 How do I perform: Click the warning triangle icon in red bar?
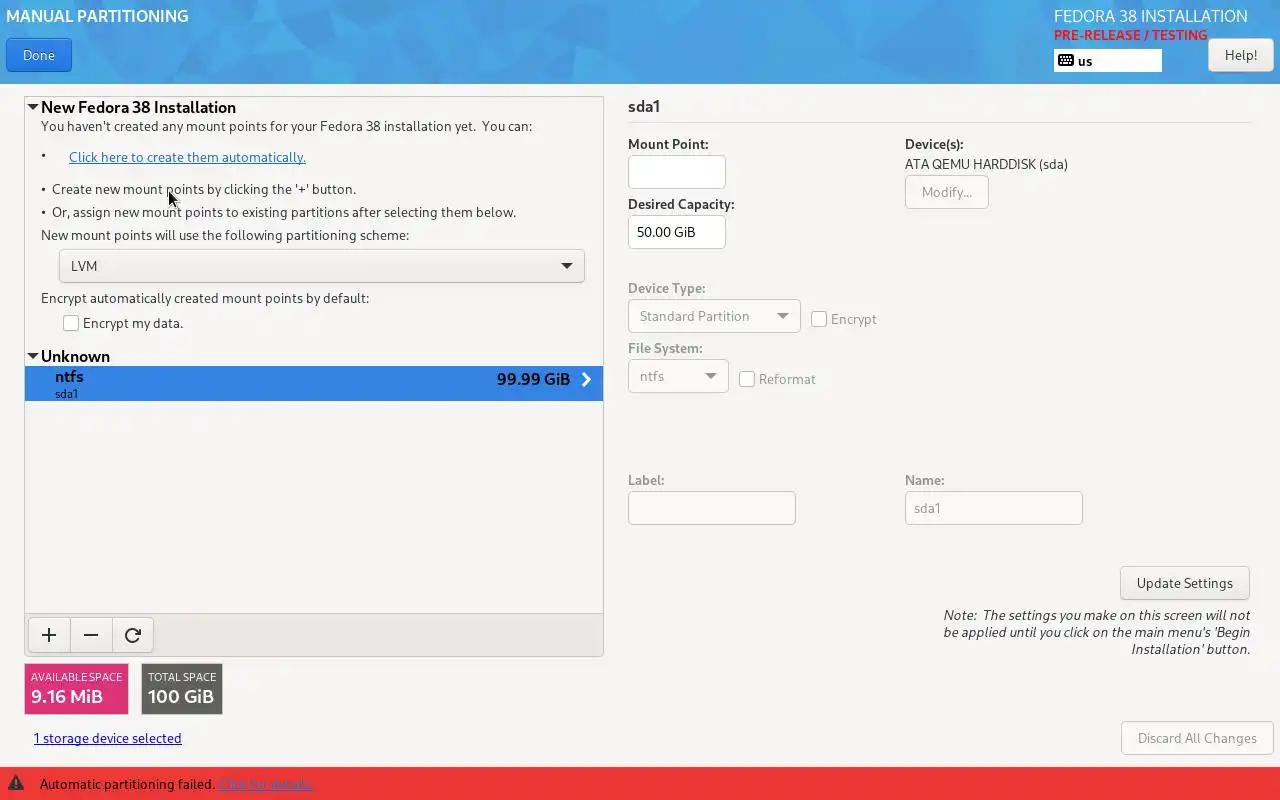[16, 784]
